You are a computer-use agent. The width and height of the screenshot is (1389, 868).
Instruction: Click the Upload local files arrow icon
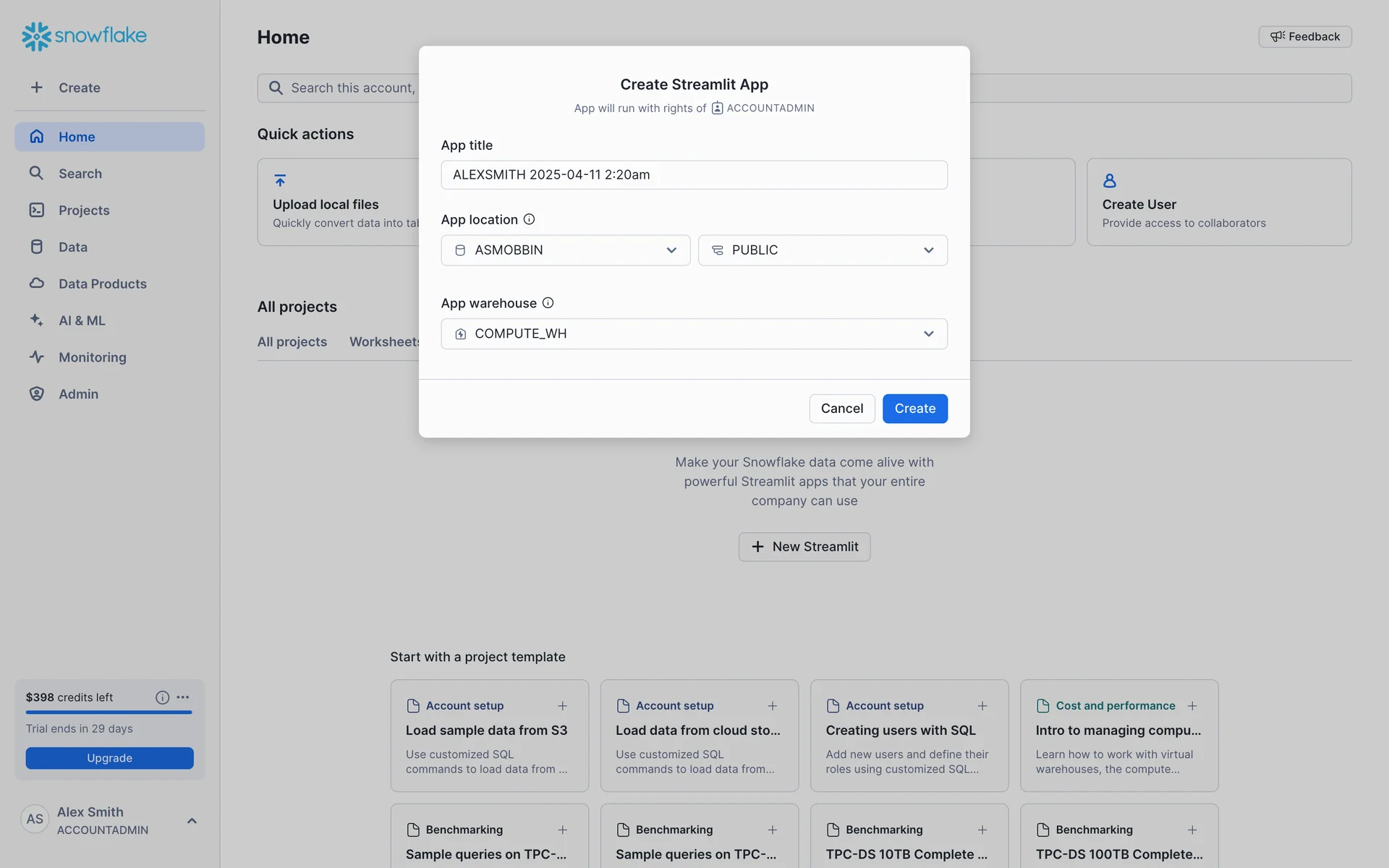point(280,180)
